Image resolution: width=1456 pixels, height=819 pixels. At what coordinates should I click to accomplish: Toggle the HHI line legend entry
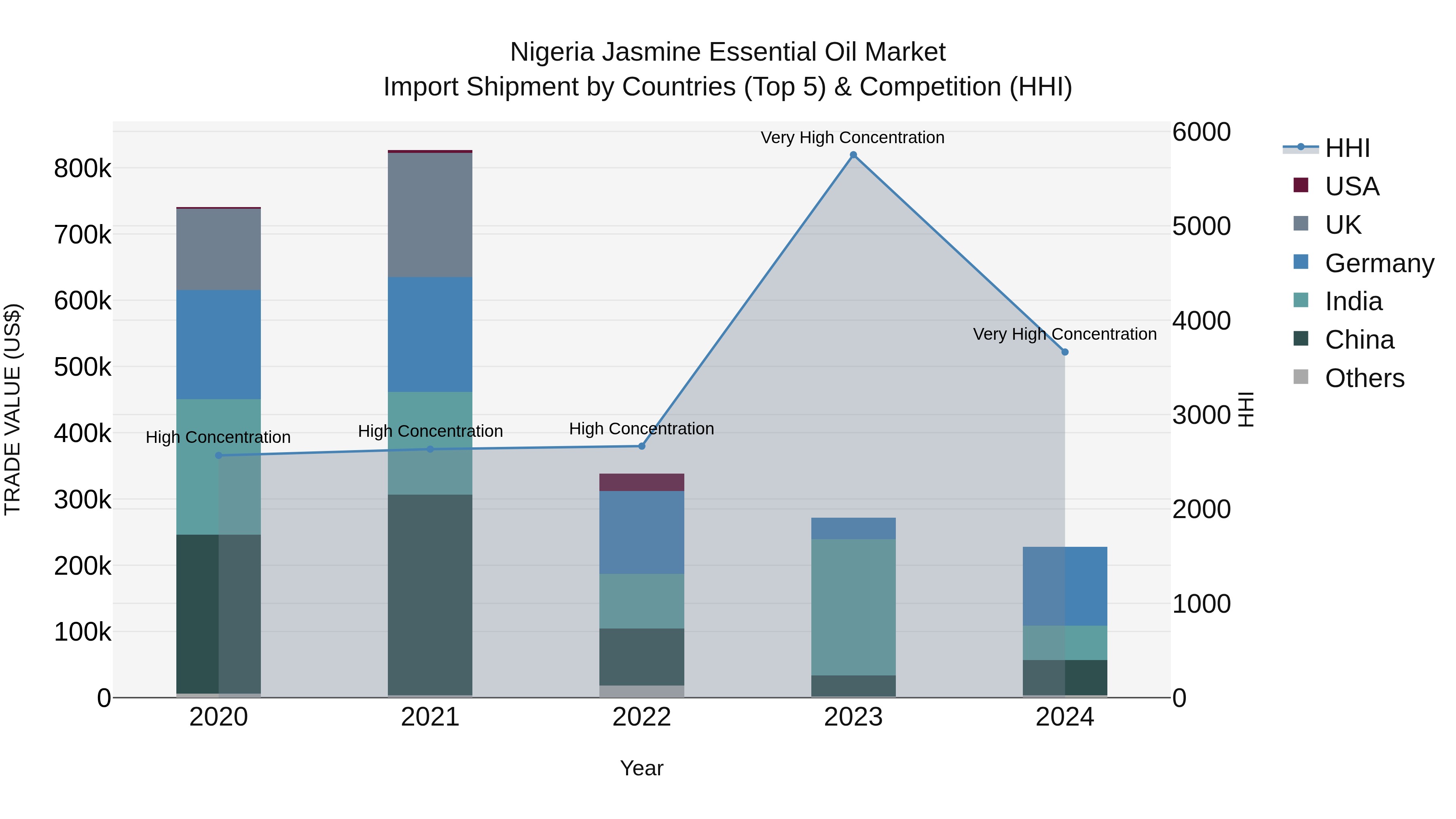point(1327,148)
